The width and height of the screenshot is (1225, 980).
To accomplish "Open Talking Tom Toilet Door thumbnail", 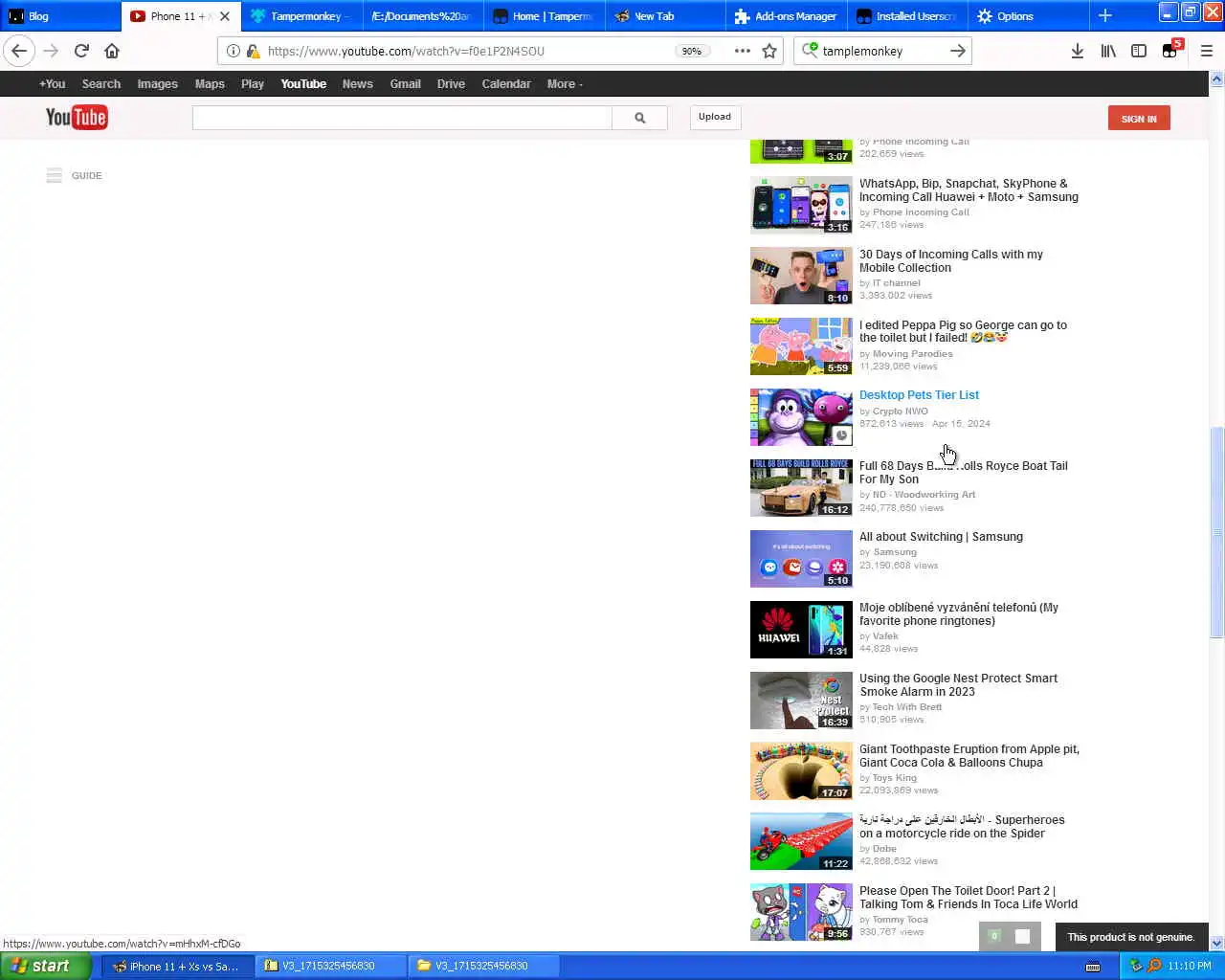I will click(801, 913).
